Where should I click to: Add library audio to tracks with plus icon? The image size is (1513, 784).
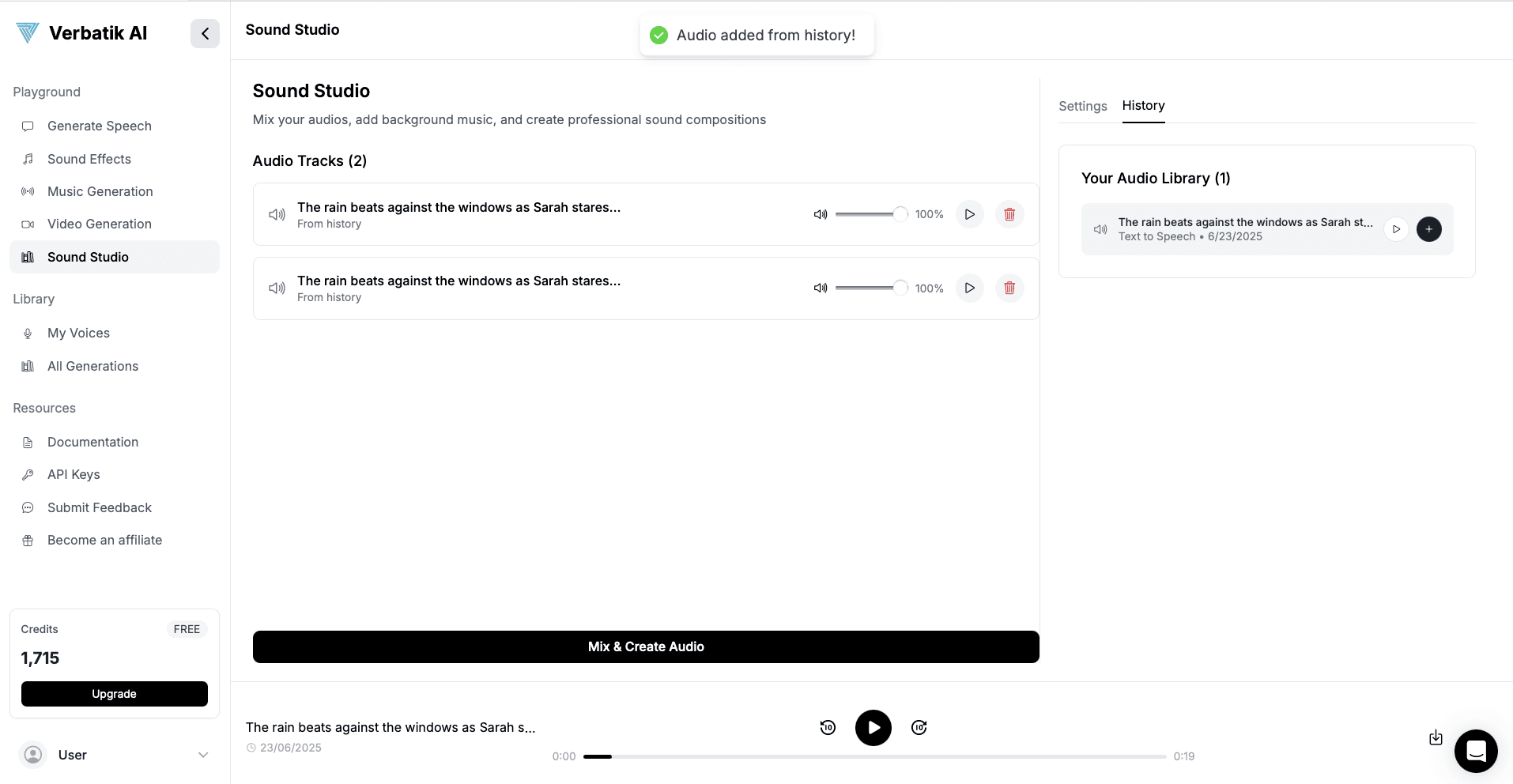coord(1428,229)
